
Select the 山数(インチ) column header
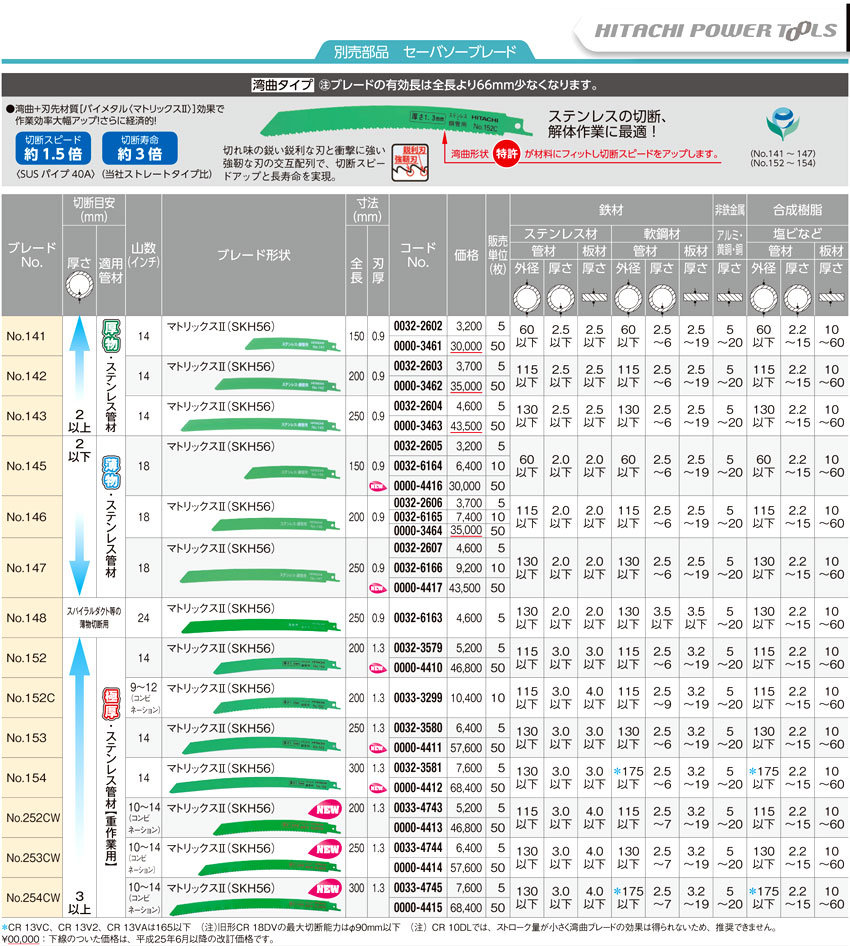(143, 255)
